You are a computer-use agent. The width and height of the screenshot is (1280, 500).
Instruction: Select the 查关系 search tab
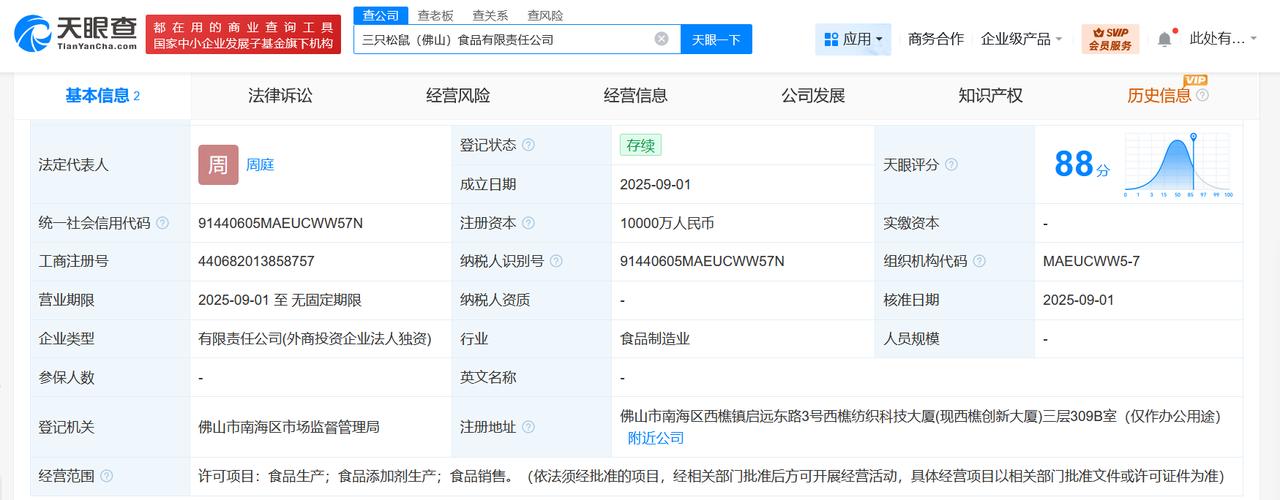coord(490,15)
